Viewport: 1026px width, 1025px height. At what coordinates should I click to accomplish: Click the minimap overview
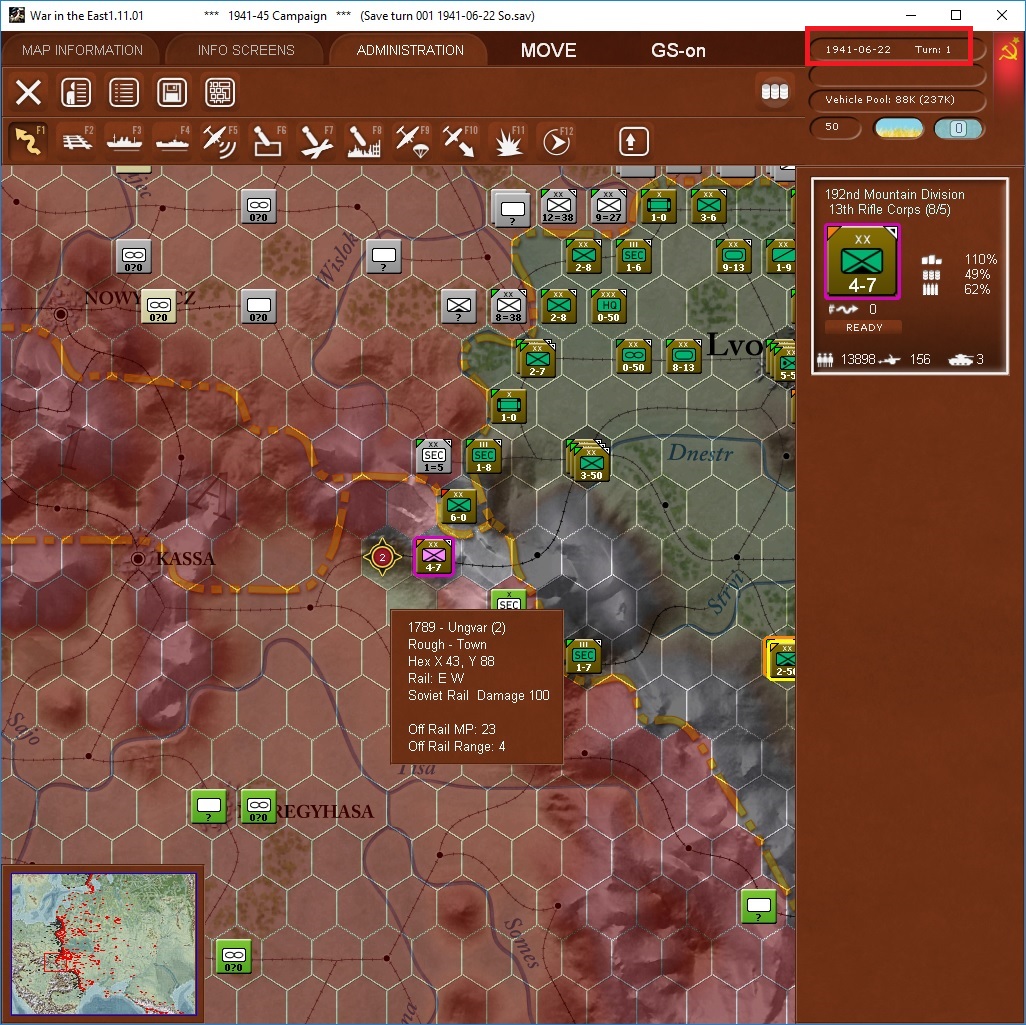point(103,943)
